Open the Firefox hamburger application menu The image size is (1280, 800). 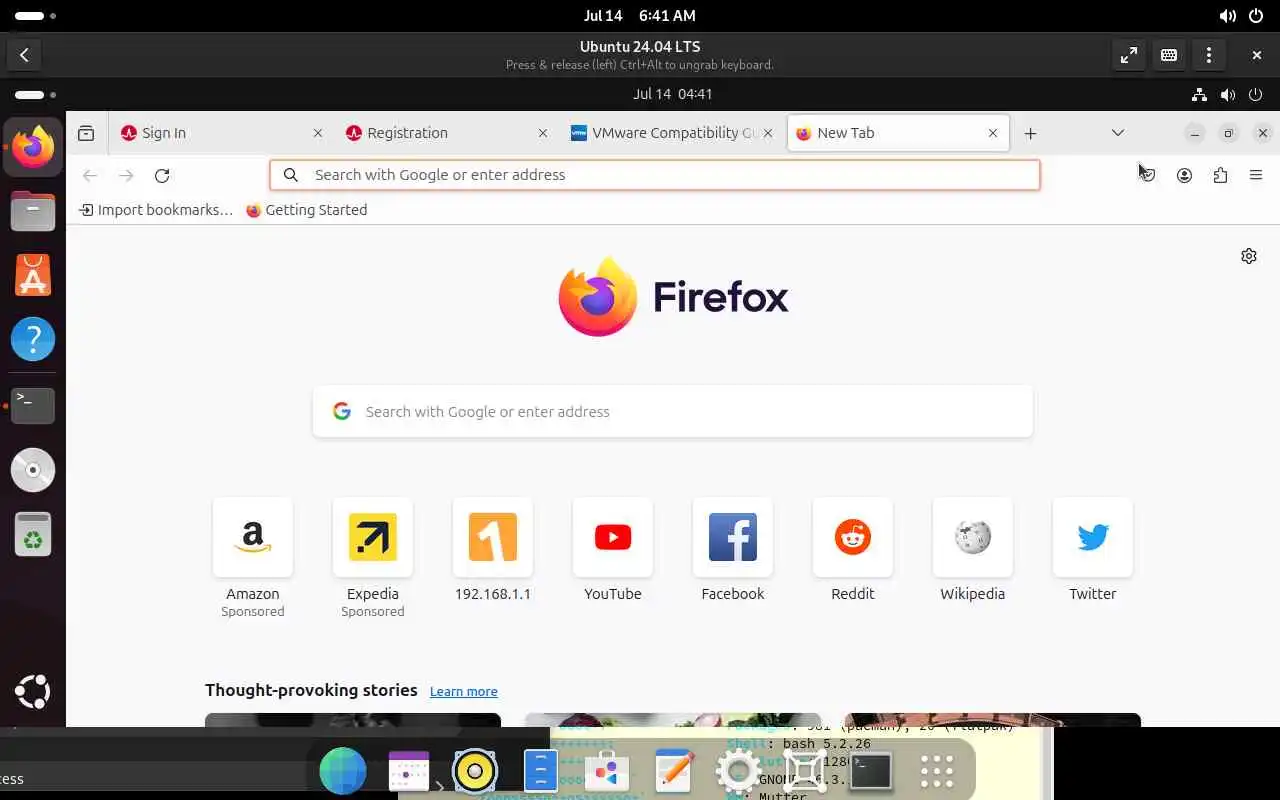pos(1256,175)
